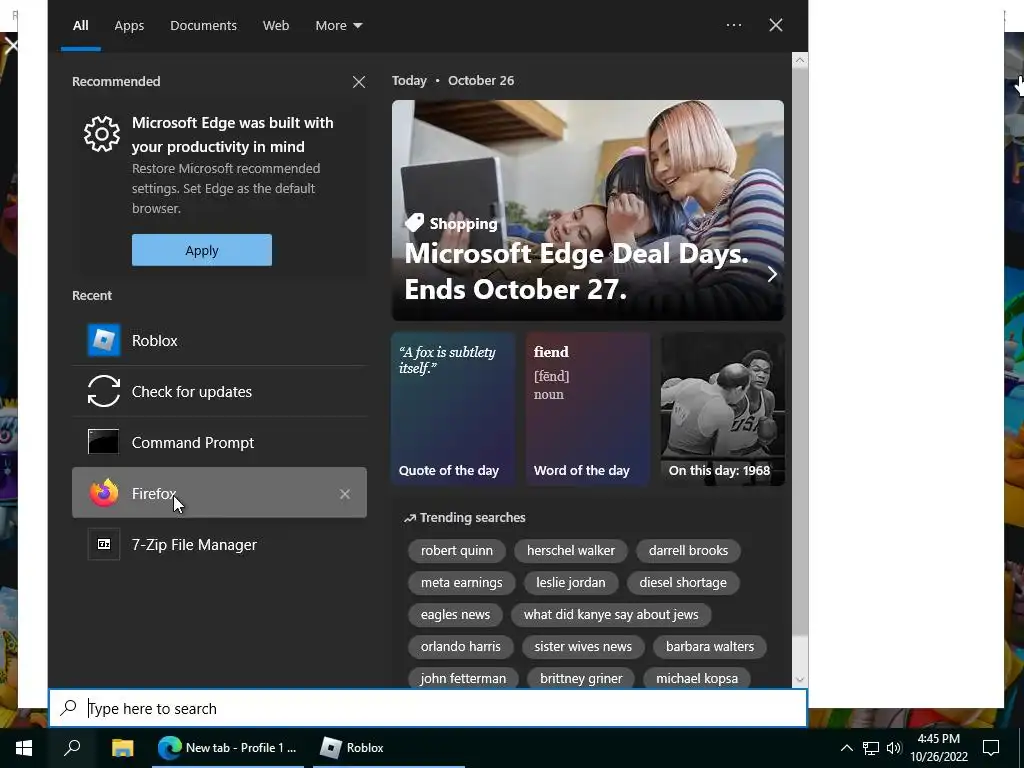Open Word of the day card
The width and height of the screenshot is (1024, 768).
click(x=588, y=409)
